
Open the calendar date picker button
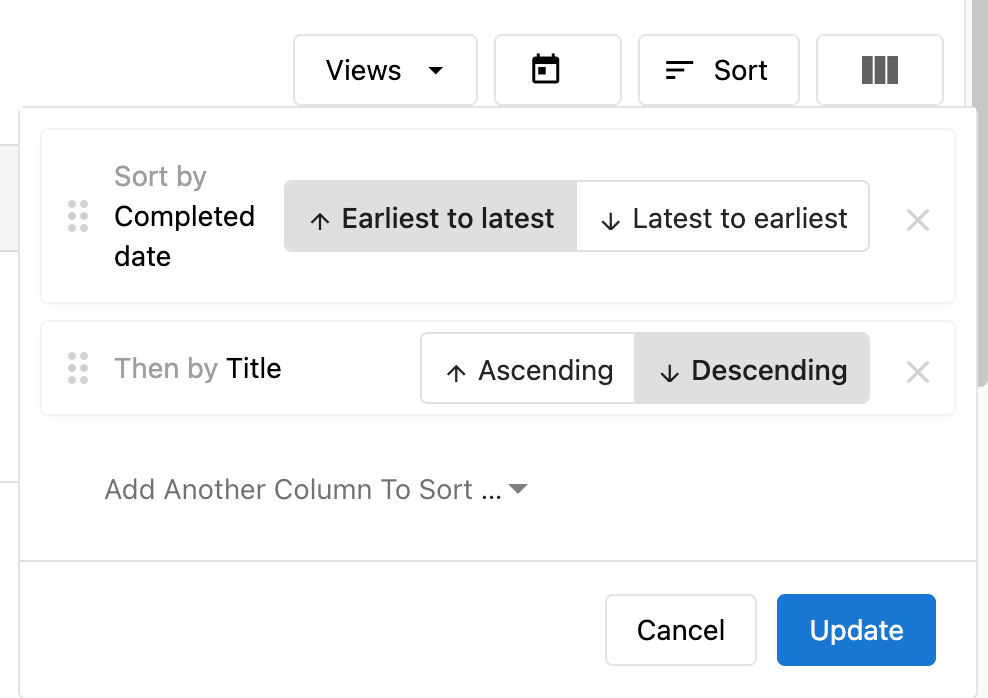click(558, 70)
